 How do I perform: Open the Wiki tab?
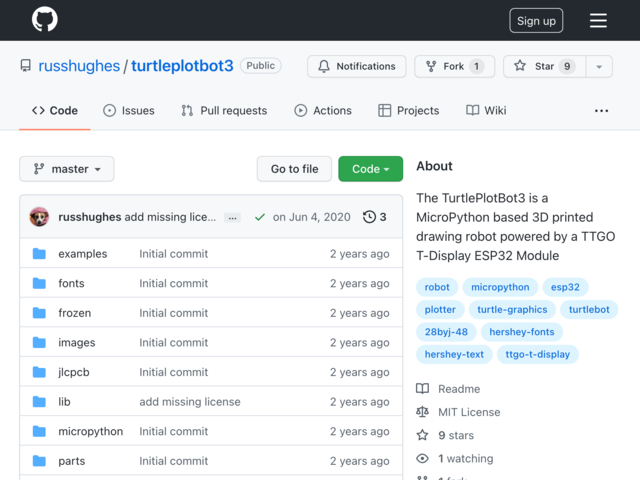coord(486,111)
